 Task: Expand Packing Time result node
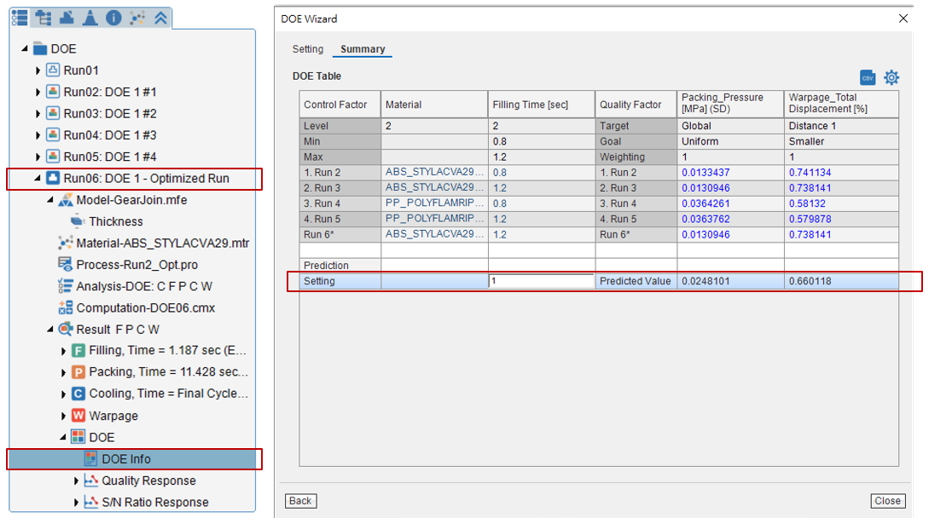63,372
